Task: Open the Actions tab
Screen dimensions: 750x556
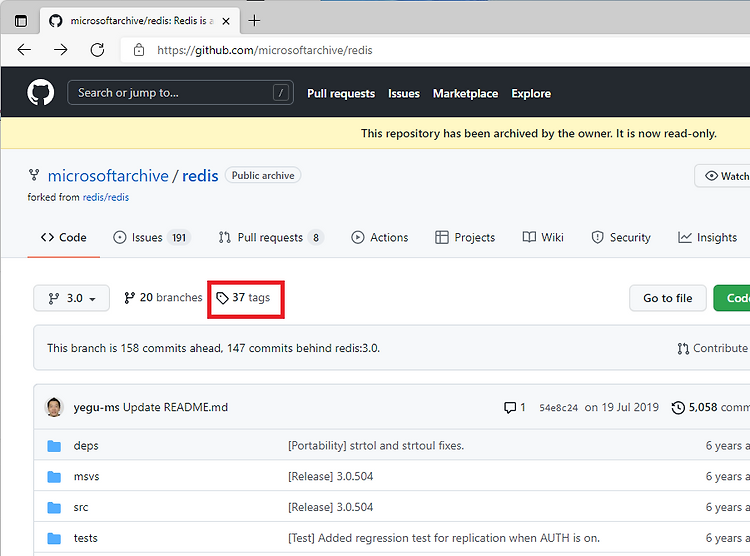Action: tap(380, 237)
